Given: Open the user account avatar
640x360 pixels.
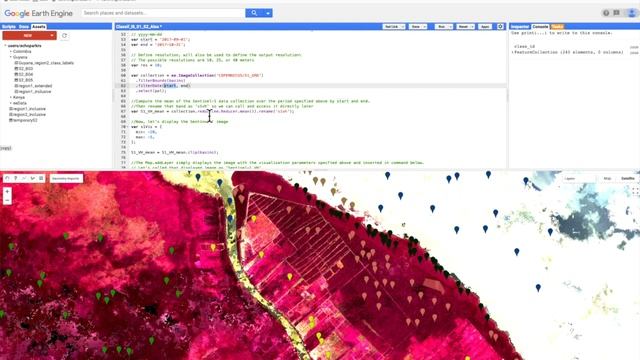Looking at the screenshot, I should (x=631, y=13).
